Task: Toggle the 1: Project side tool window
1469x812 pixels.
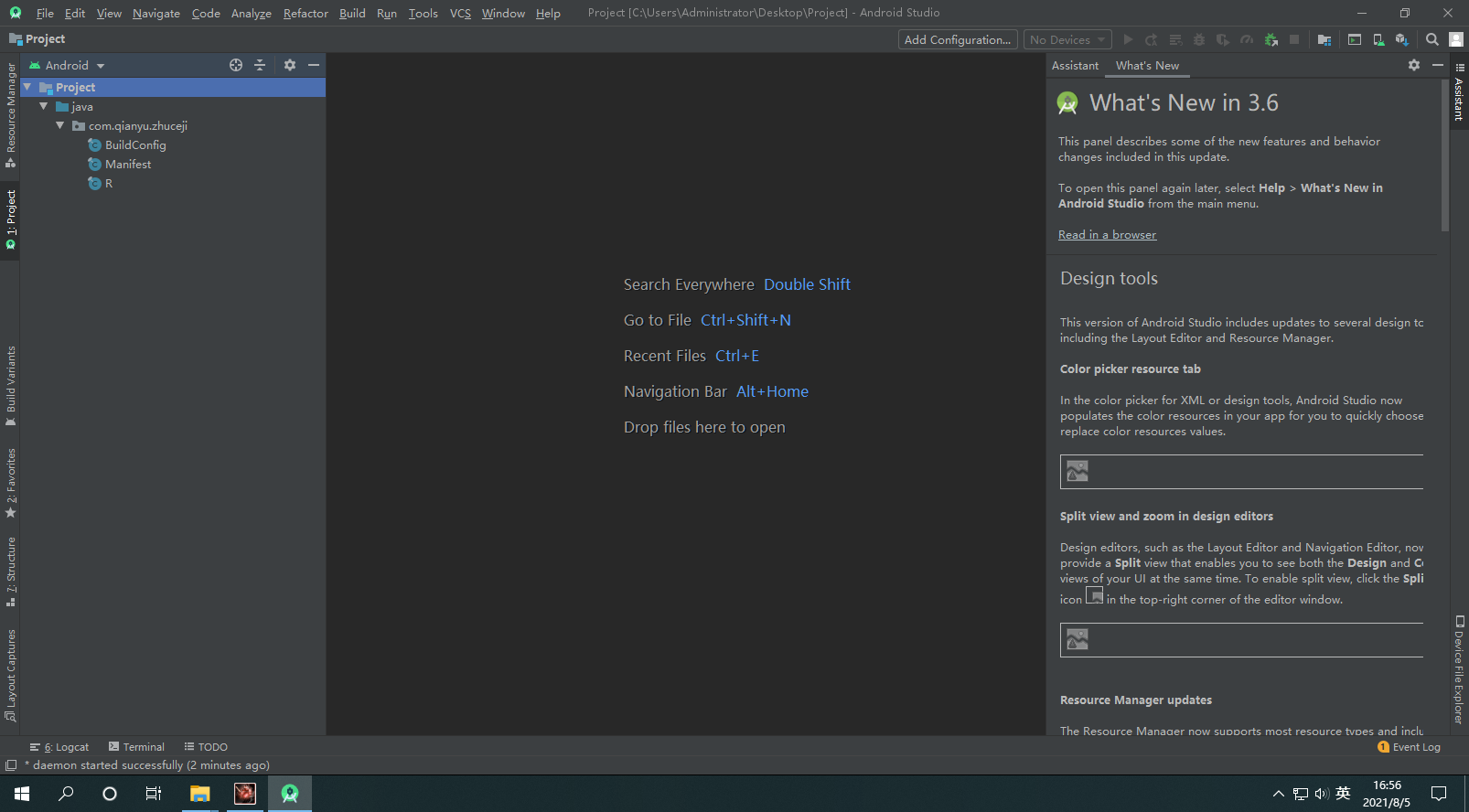Action: click(10, 220)
